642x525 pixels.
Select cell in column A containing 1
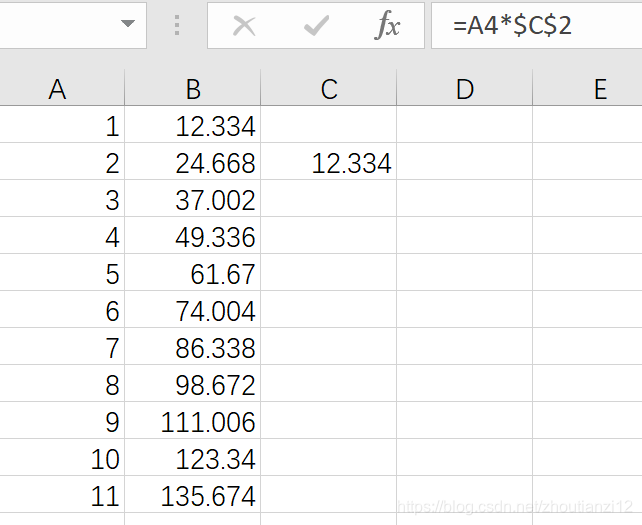click(62, 124)
